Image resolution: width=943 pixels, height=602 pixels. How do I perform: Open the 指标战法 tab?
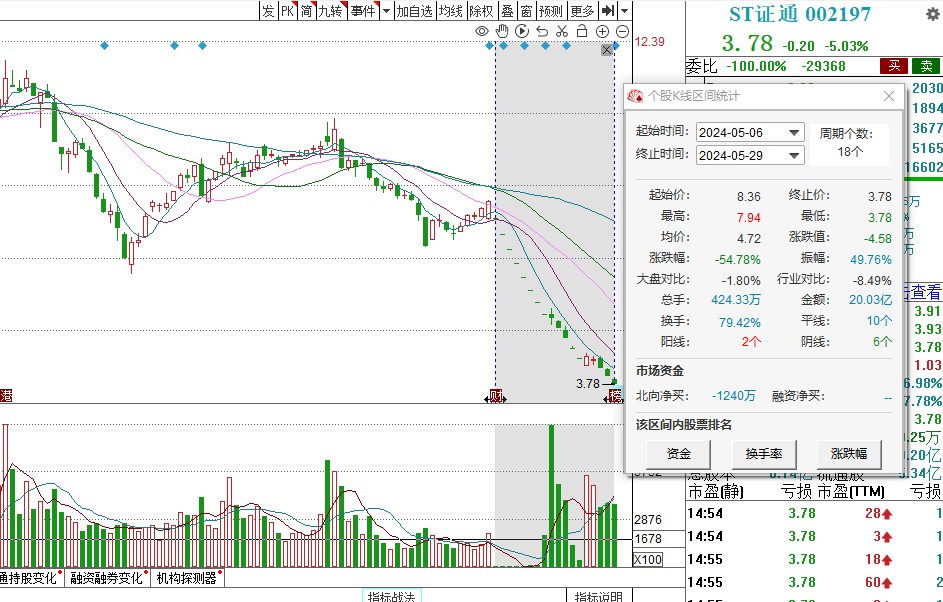(392, 596)
